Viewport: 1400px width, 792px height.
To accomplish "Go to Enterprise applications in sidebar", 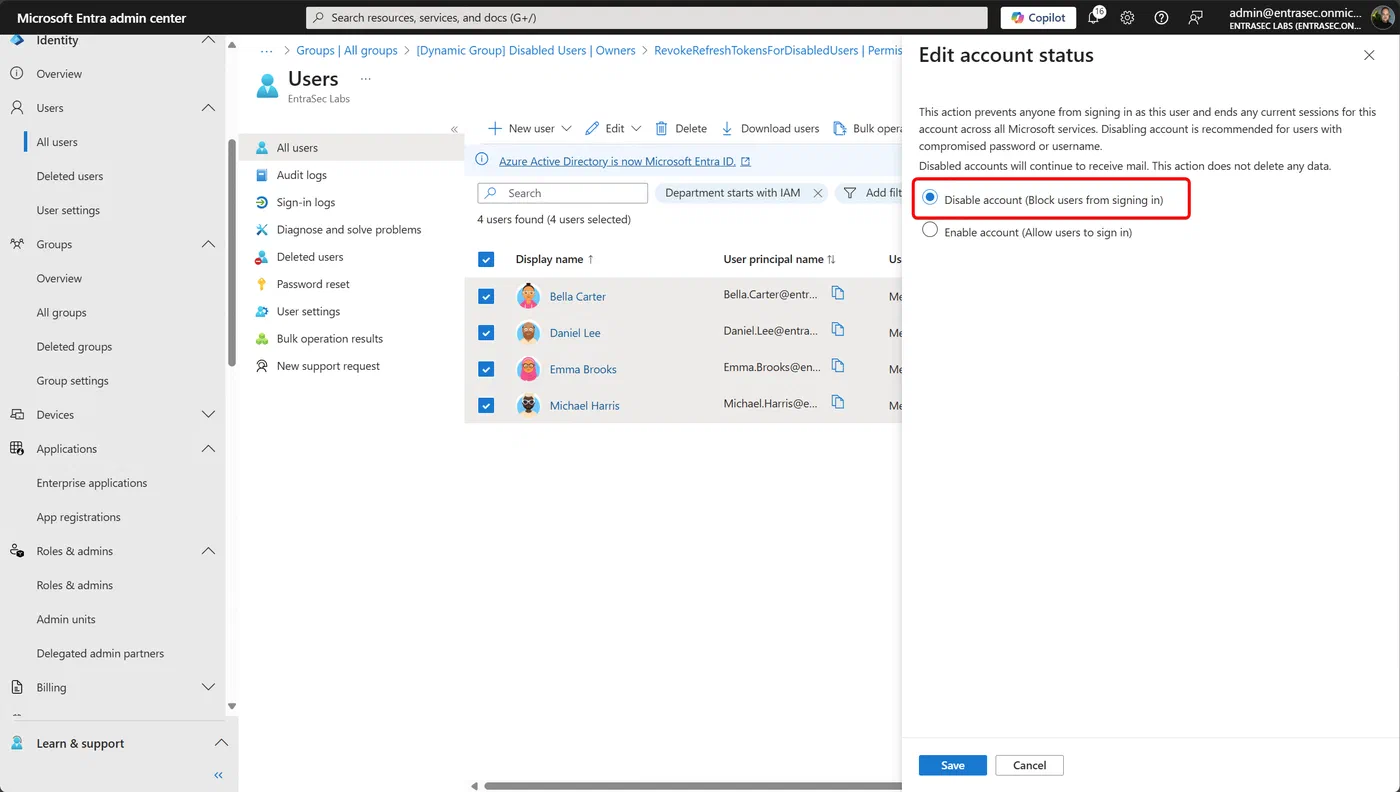I will click(x=92, y=483).
